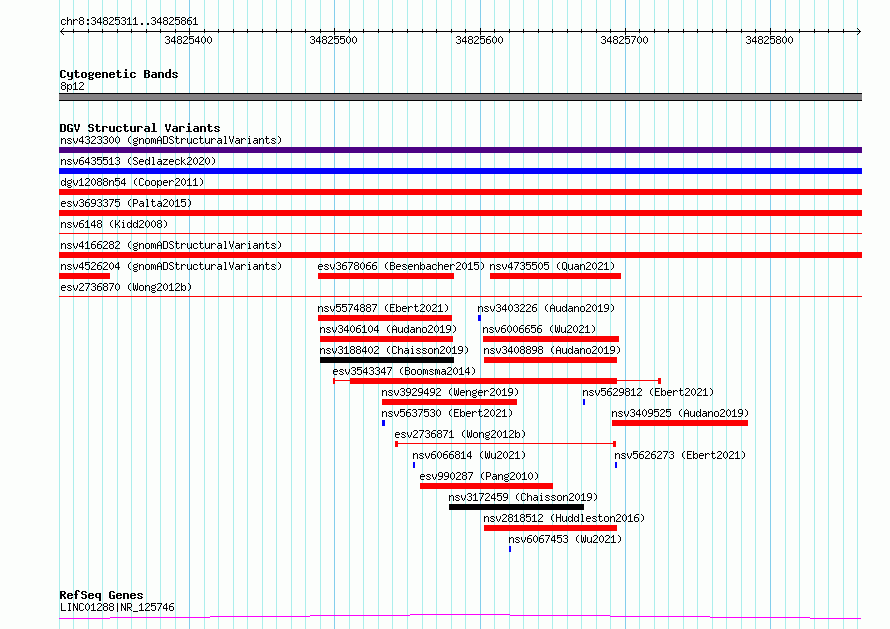Image resolution: width=890 pixels, height=629 pixels.
Task: Click the 8p12 band label
Action: click(x=72, y=86)
